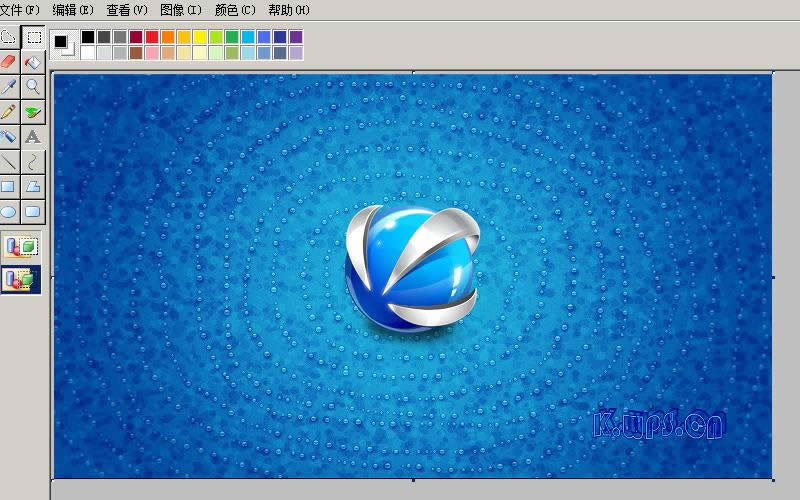Pick the pale mint green swatch

[x=216, y=53]
